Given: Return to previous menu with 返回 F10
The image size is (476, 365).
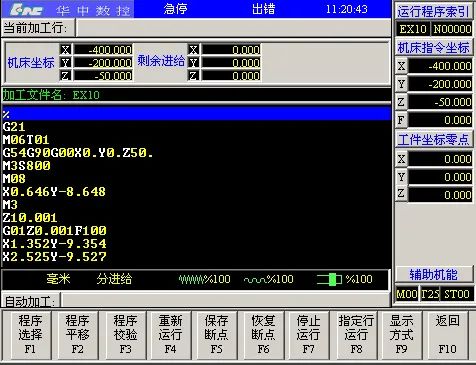Looking at the screenshot, I should pyautogui.click(x=447, y=335).
